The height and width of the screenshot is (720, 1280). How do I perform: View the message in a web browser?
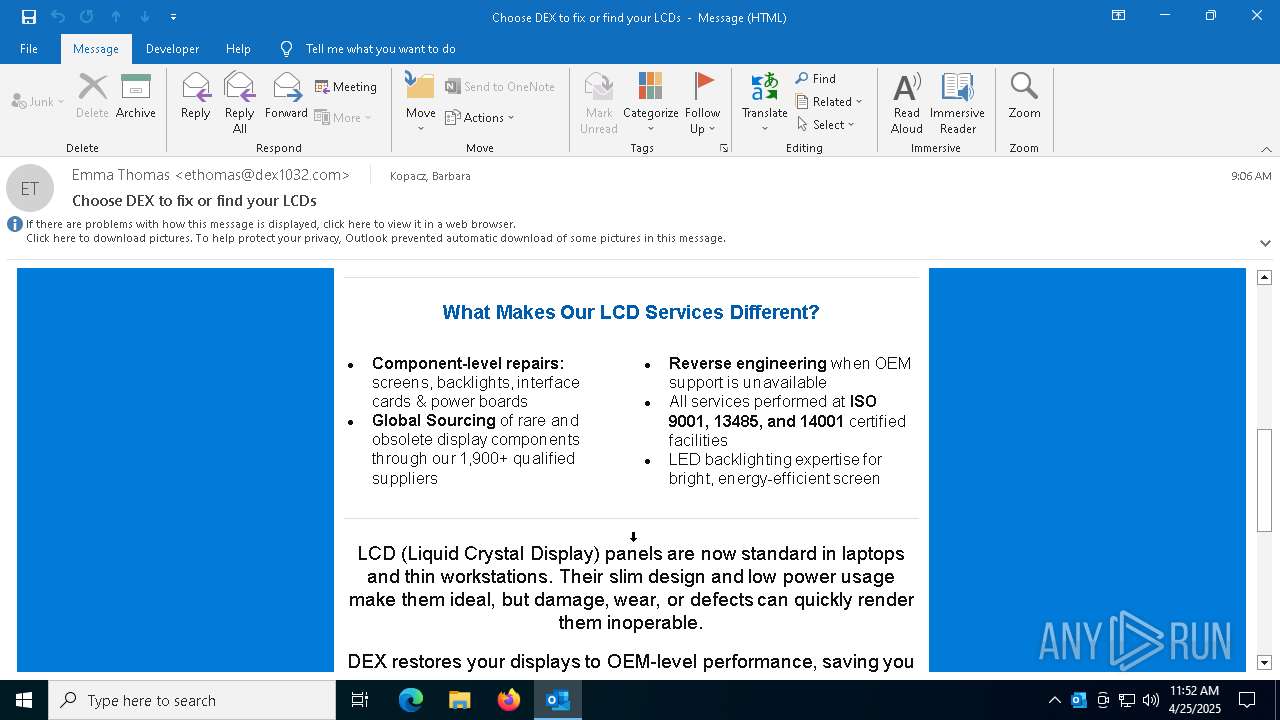[271, 224]
